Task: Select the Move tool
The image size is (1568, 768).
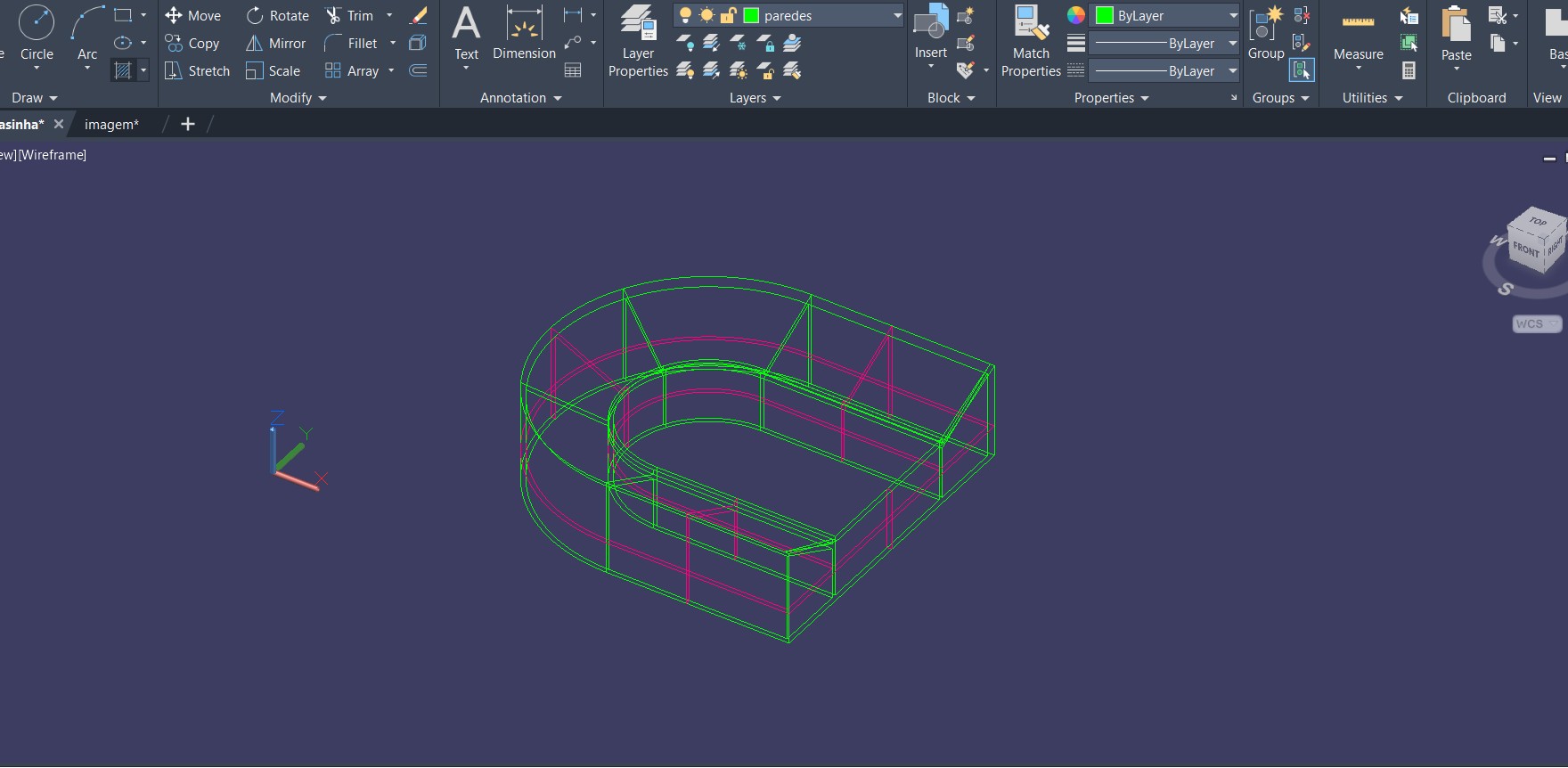Action: 192,16
